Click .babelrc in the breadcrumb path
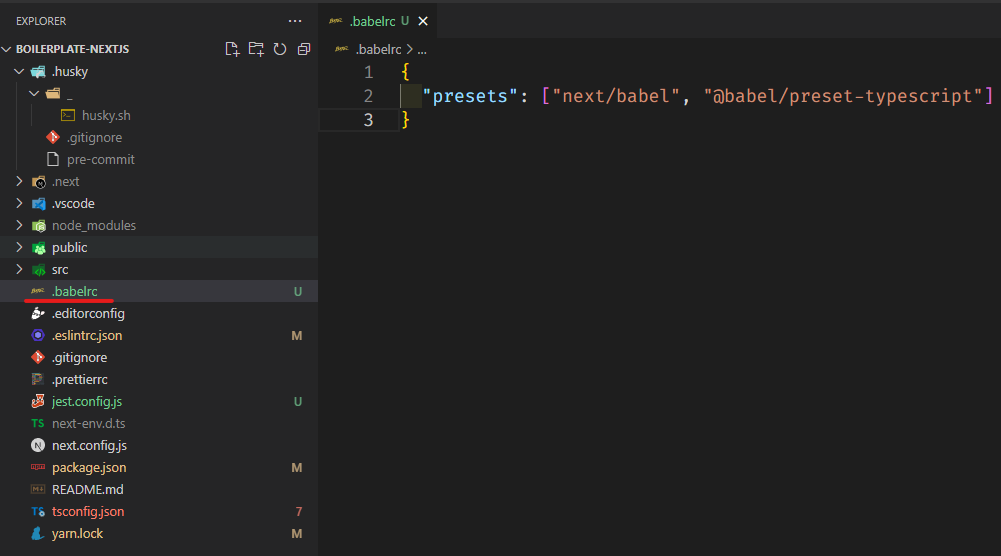Screen dimensions: 1001x556 click(x=379, y=48)
